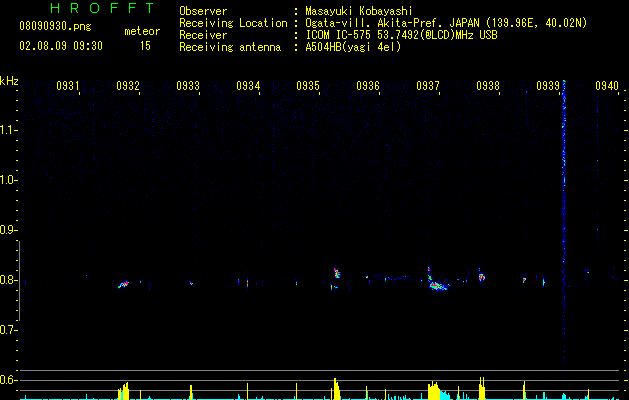Click the 0935 time marker
Image resolution: width=629 pixels, height=400 pixels.
point(308,86)
